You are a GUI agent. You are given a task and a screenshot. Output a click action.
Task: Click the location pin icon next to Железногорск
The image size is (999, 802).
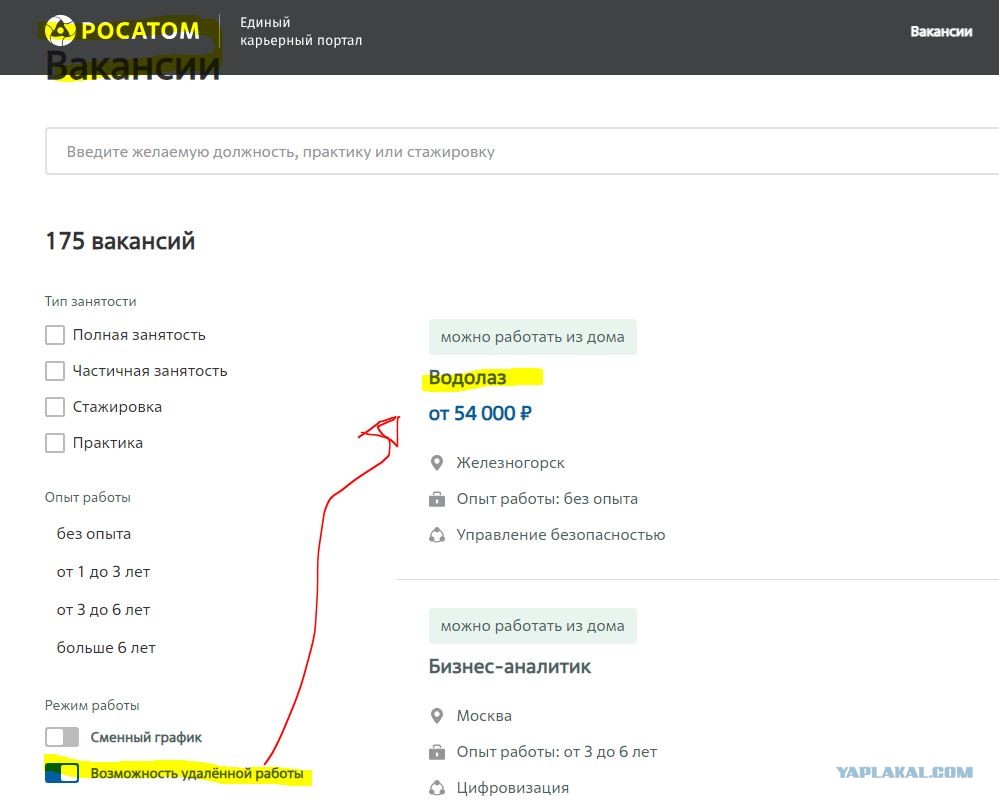point(437,463)
